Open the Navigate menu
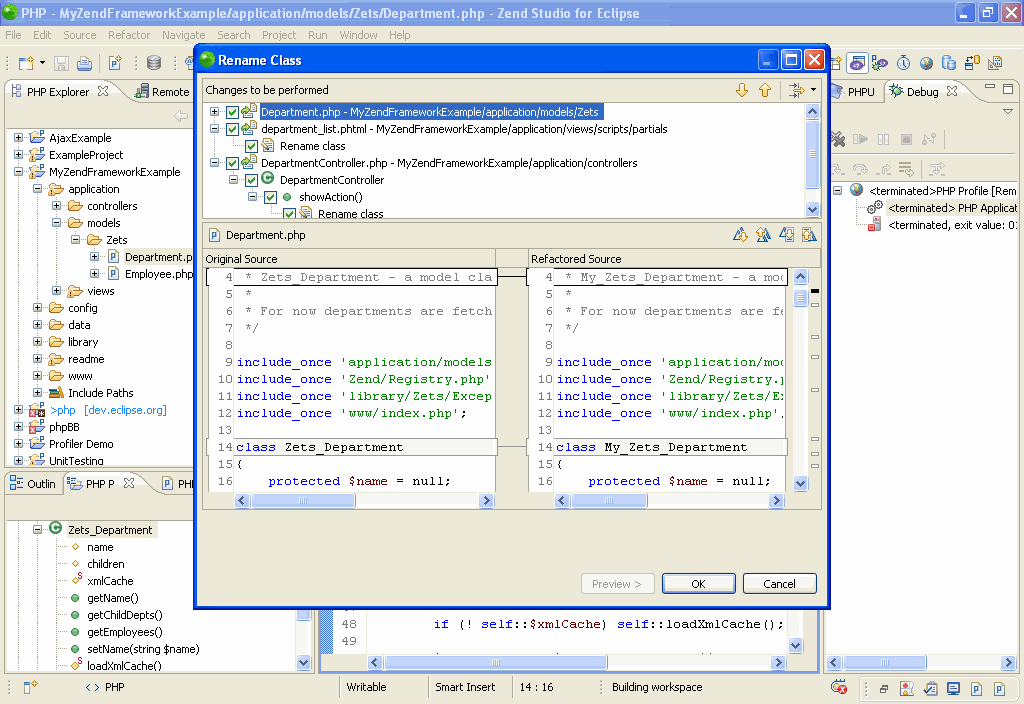Image resolution: width=1024 pixels, height=704 pixels. tap(184, 35)
